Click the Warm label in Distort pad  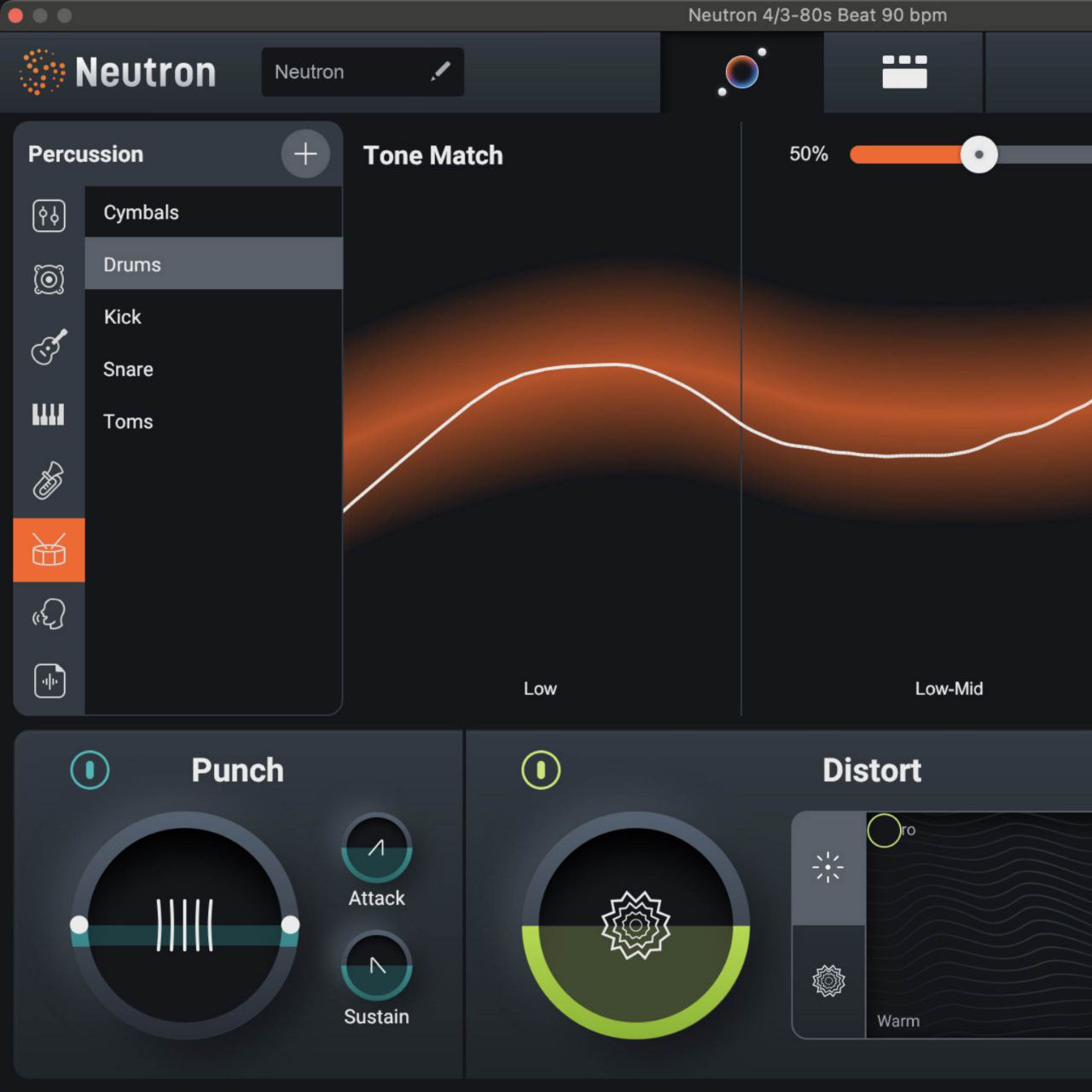coord(898,1021)
